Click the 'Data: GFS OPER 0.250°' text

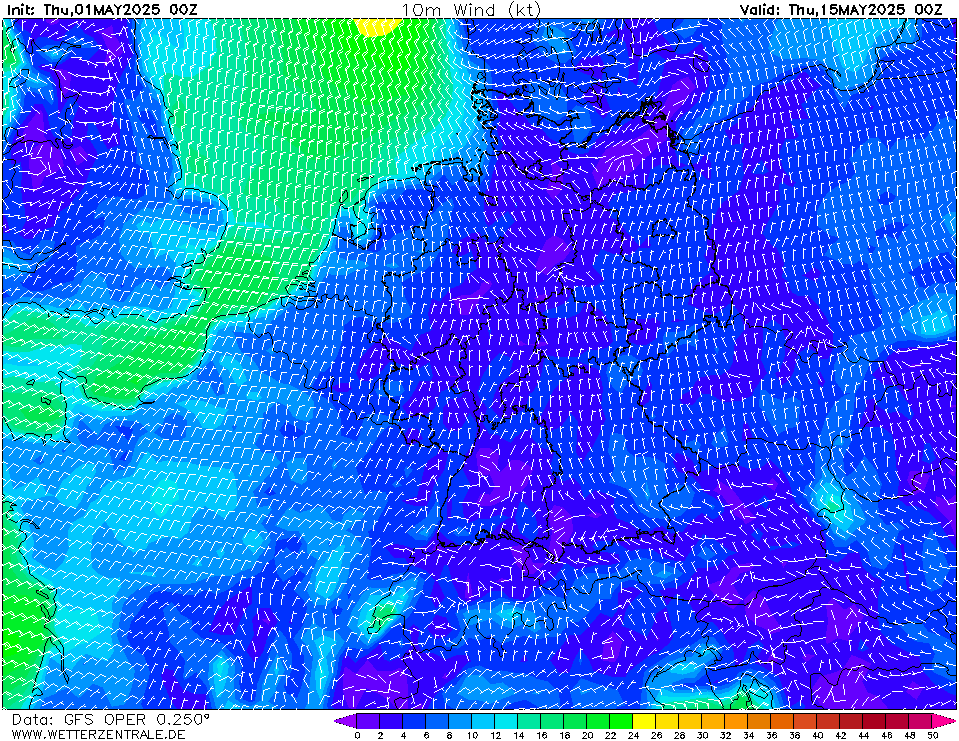click(x=110, y=720)
